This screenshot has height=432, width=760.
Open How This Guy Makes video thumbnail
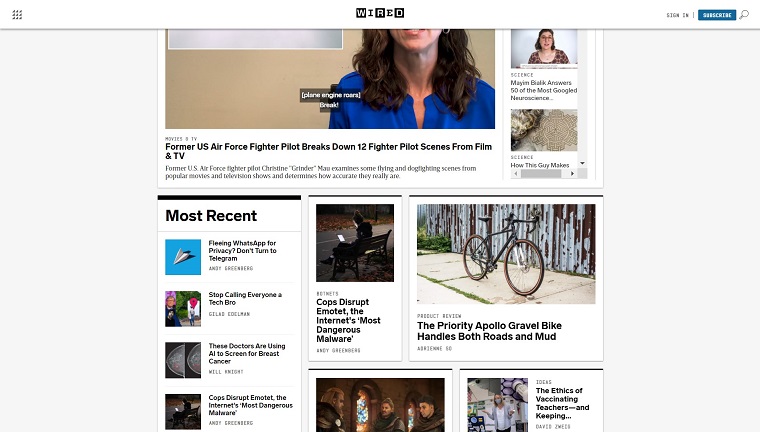click(544, 130)
